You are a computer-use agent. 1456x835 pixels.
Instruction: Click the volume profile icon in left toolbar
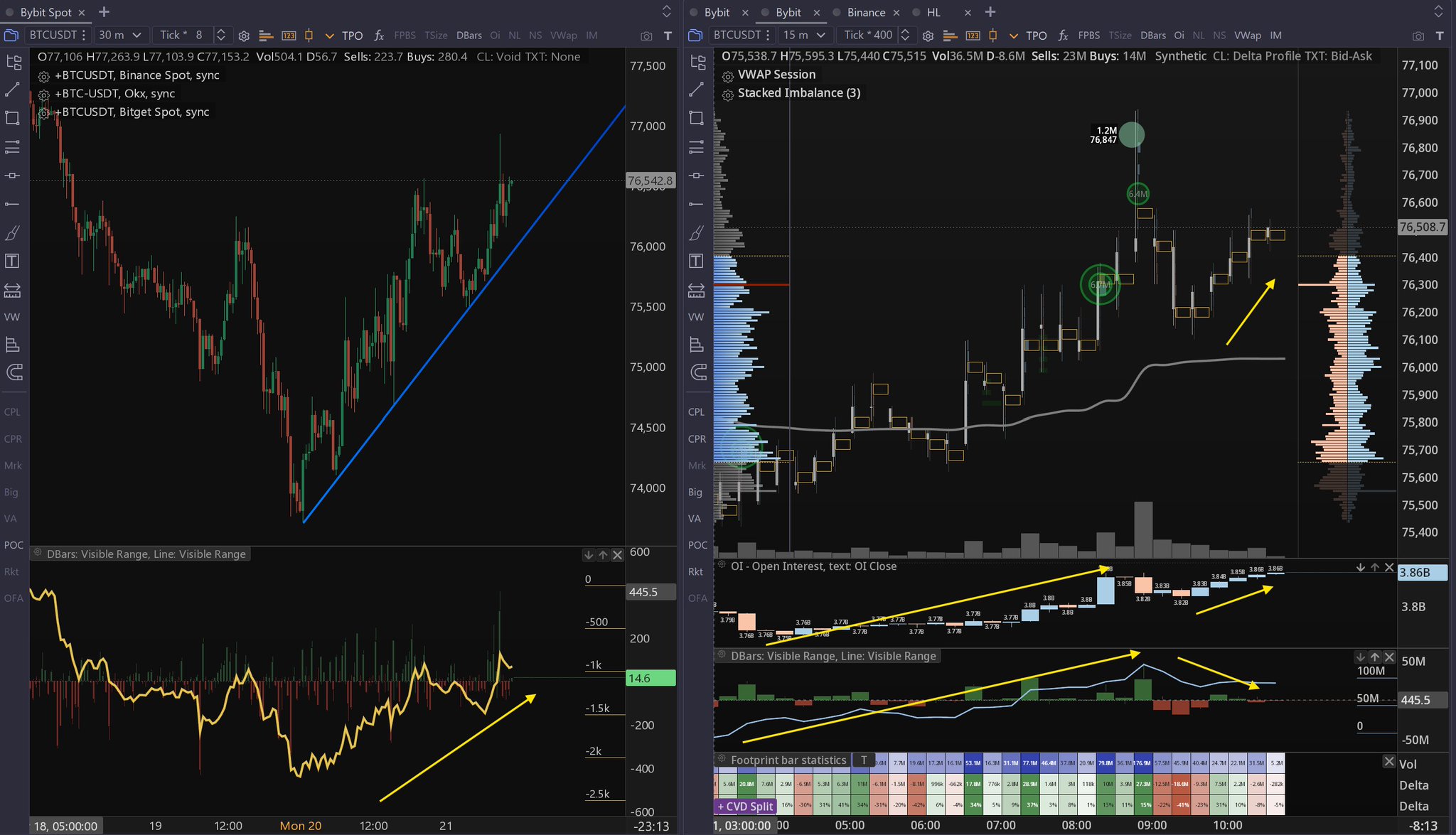tap(266, 36)
